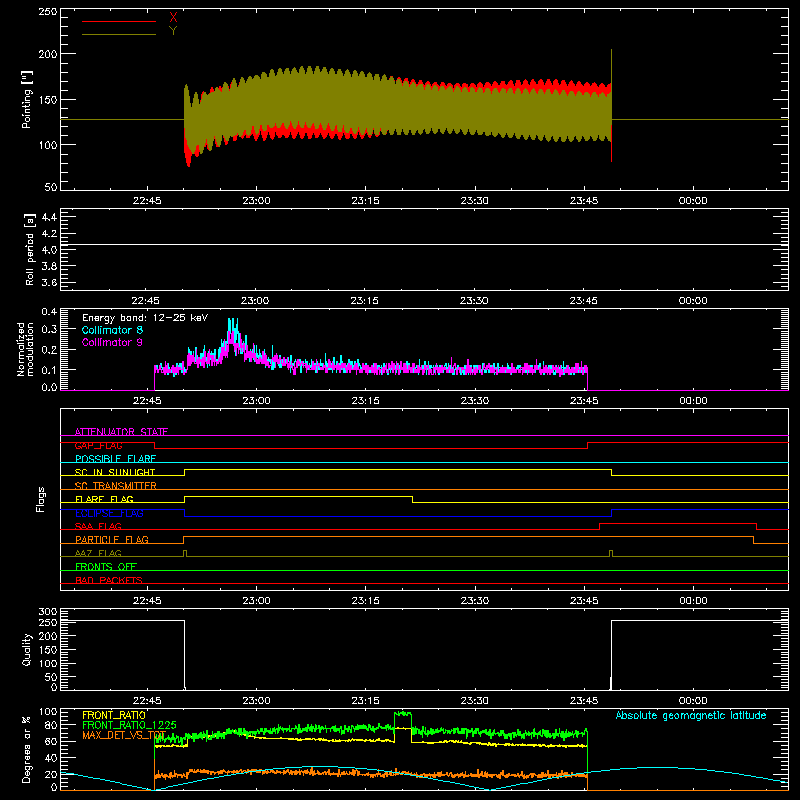Click the 0.4 tick on modulation axis

click(49, 312)
